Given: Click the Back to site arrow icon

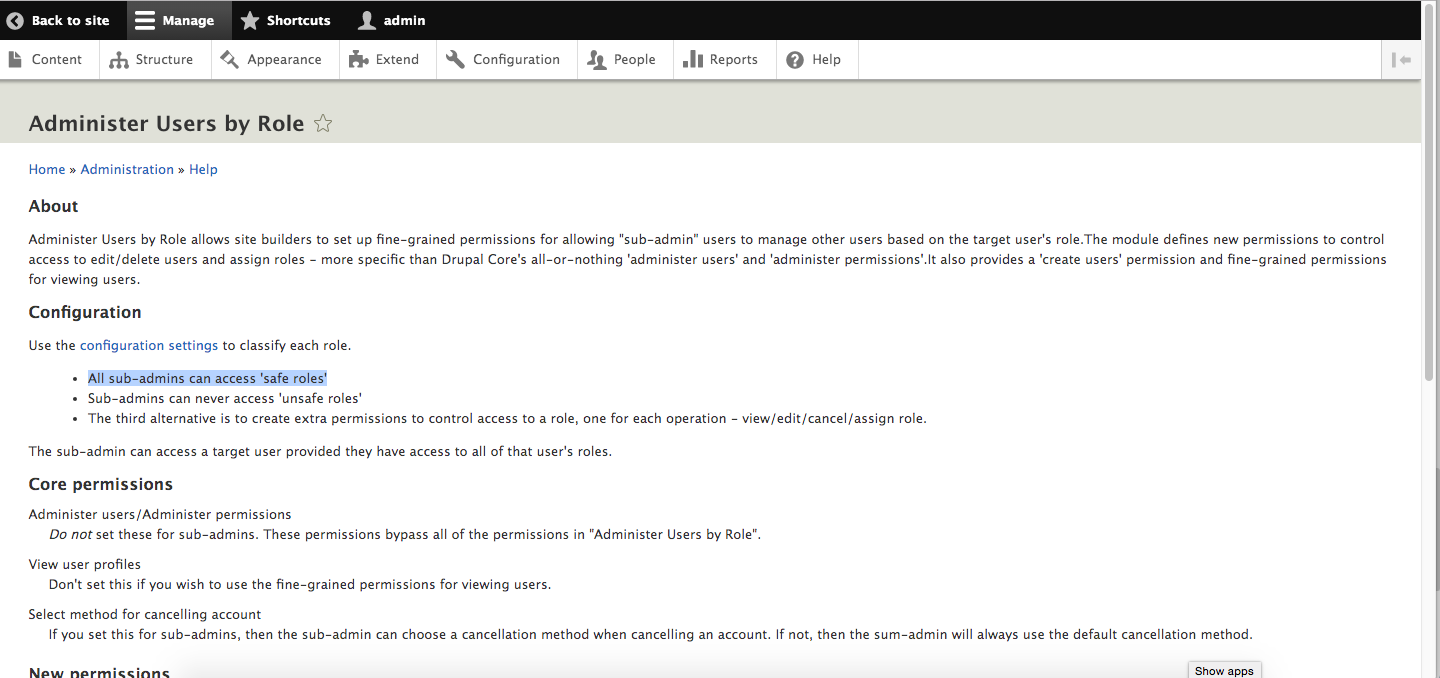Looking at the screenshot, I should (15, 20).
